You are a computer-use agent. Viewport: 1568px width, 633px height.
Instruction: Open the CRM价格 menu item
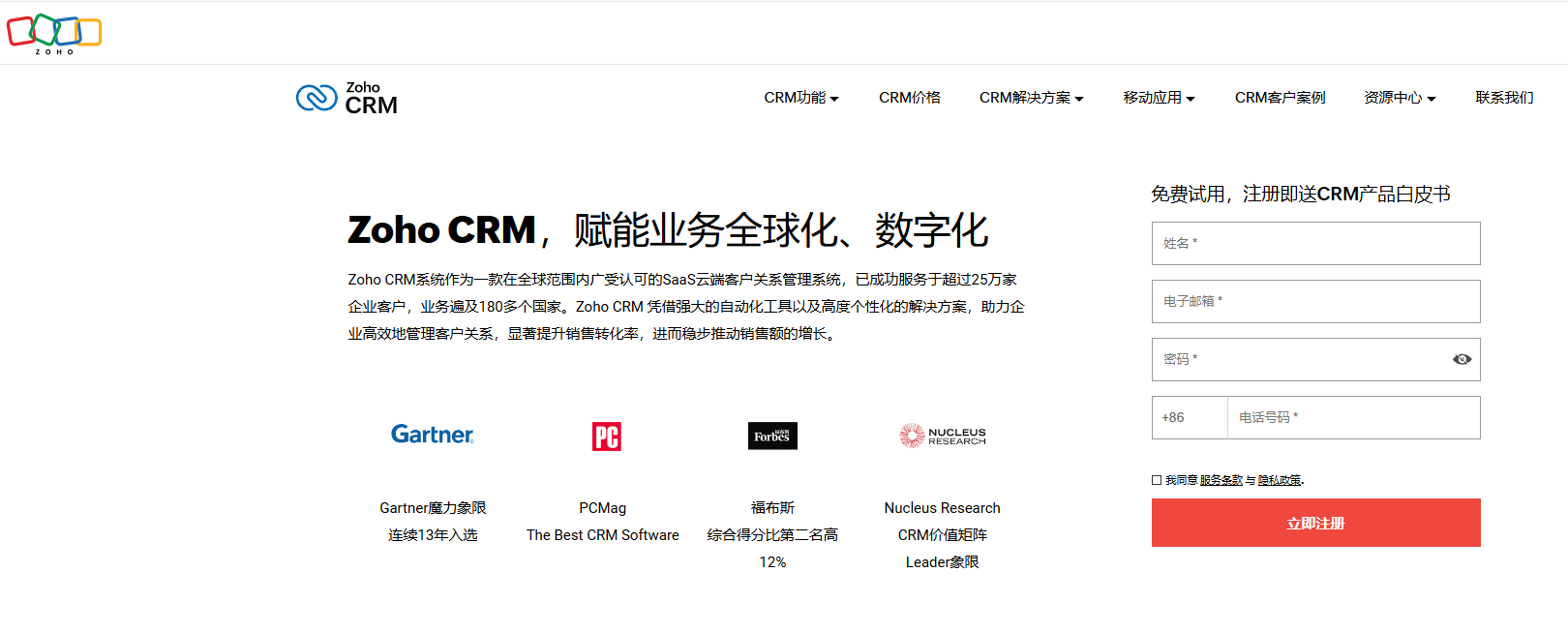[910, 98]
